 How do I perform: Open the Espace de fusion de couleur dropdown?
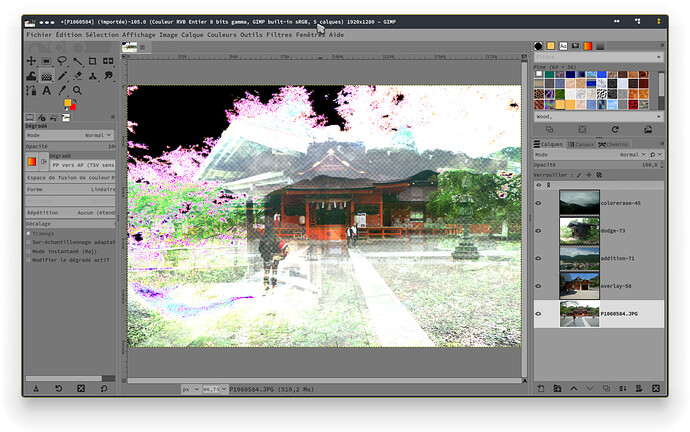70,178
